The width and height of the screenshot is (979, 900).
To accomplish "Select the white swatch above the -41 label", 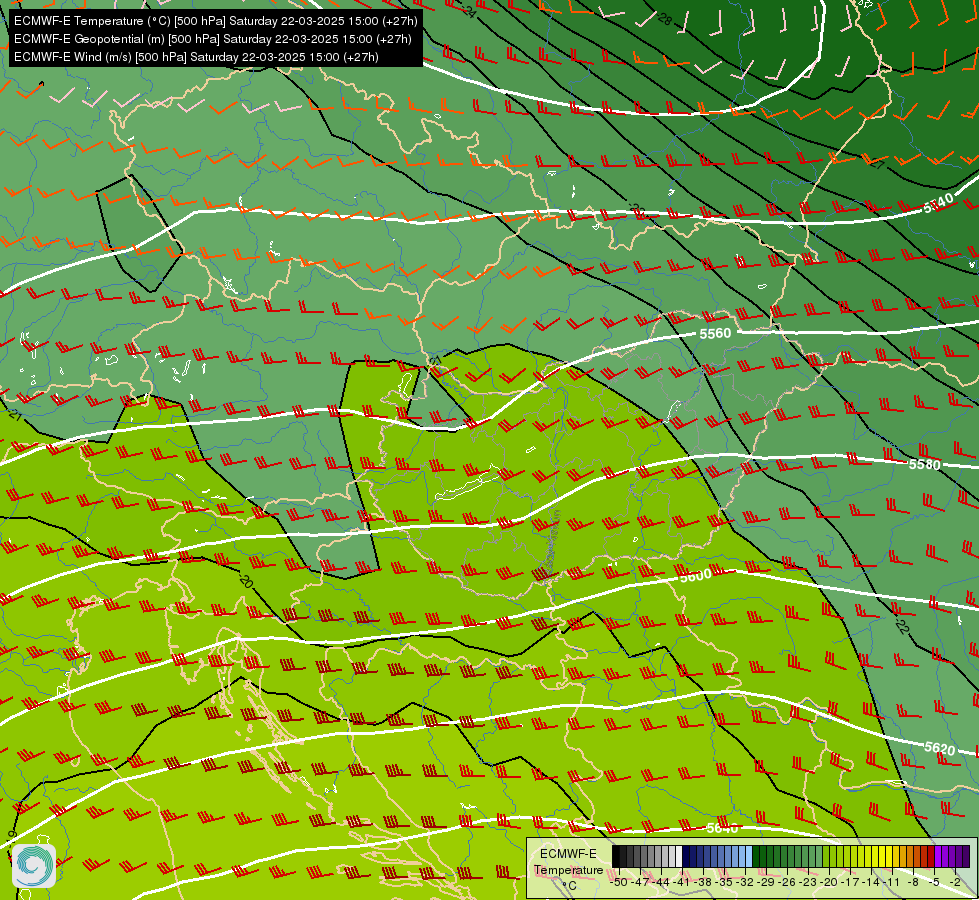I will click(679, 856).
